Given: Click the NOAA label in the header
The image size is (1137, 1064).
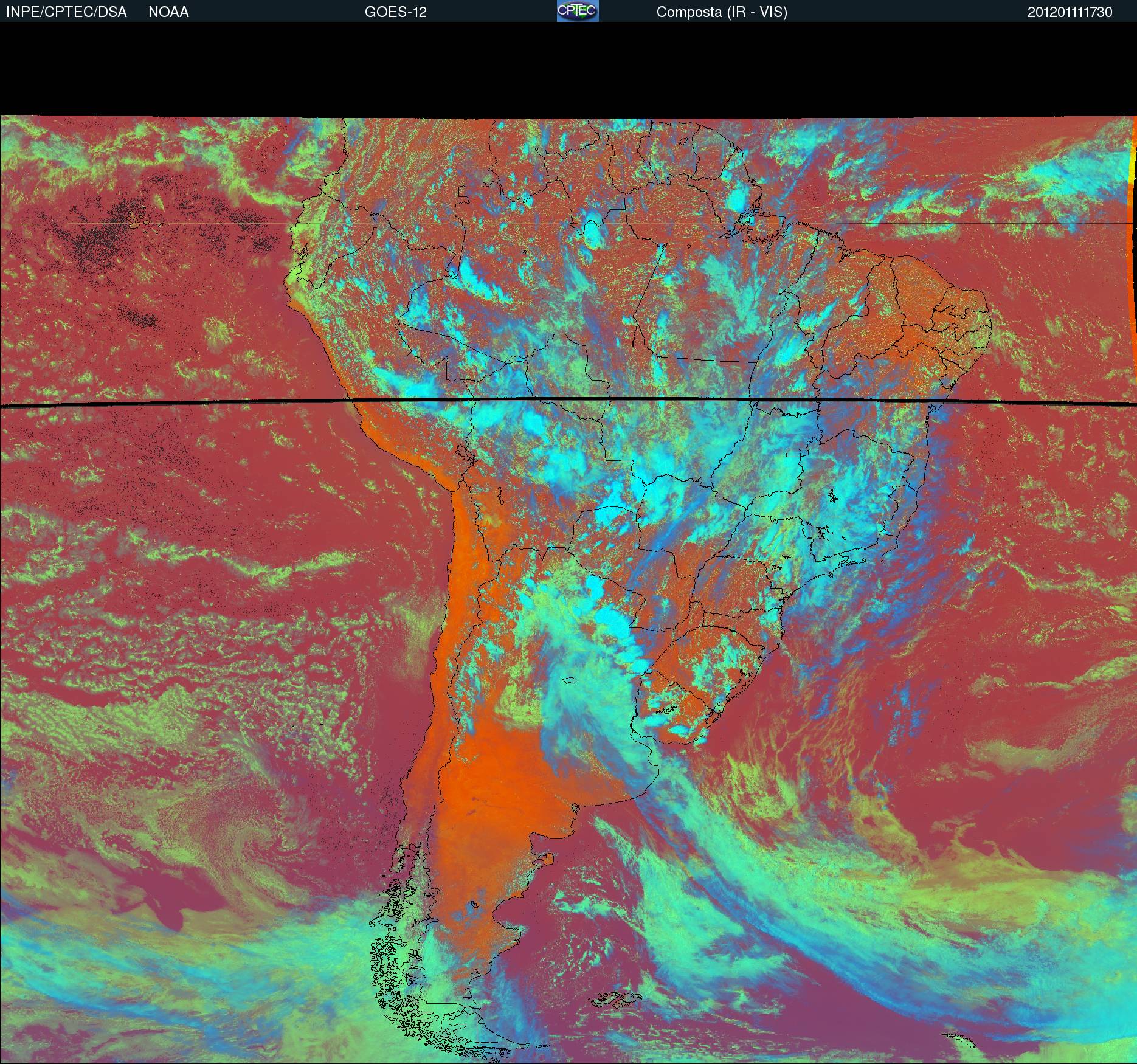Looking at the screenshot, I should (168, 12).
